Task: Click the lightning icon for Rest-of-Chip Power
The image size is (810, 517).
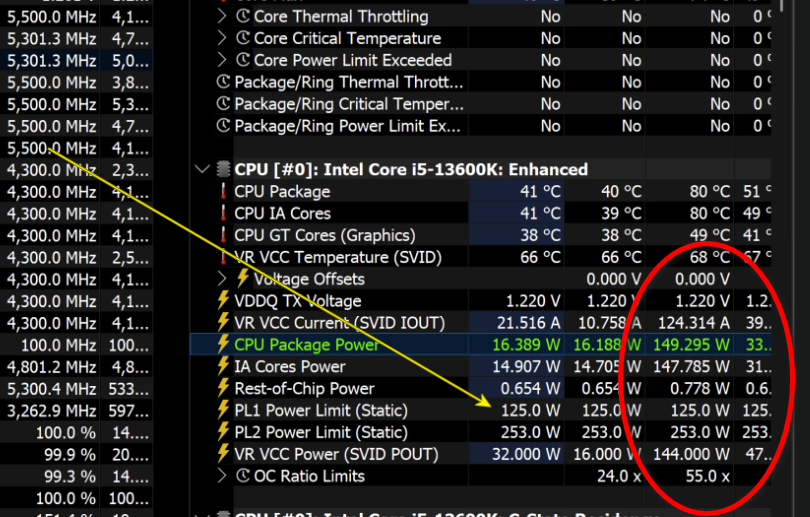Action: [x=223, y=388]
